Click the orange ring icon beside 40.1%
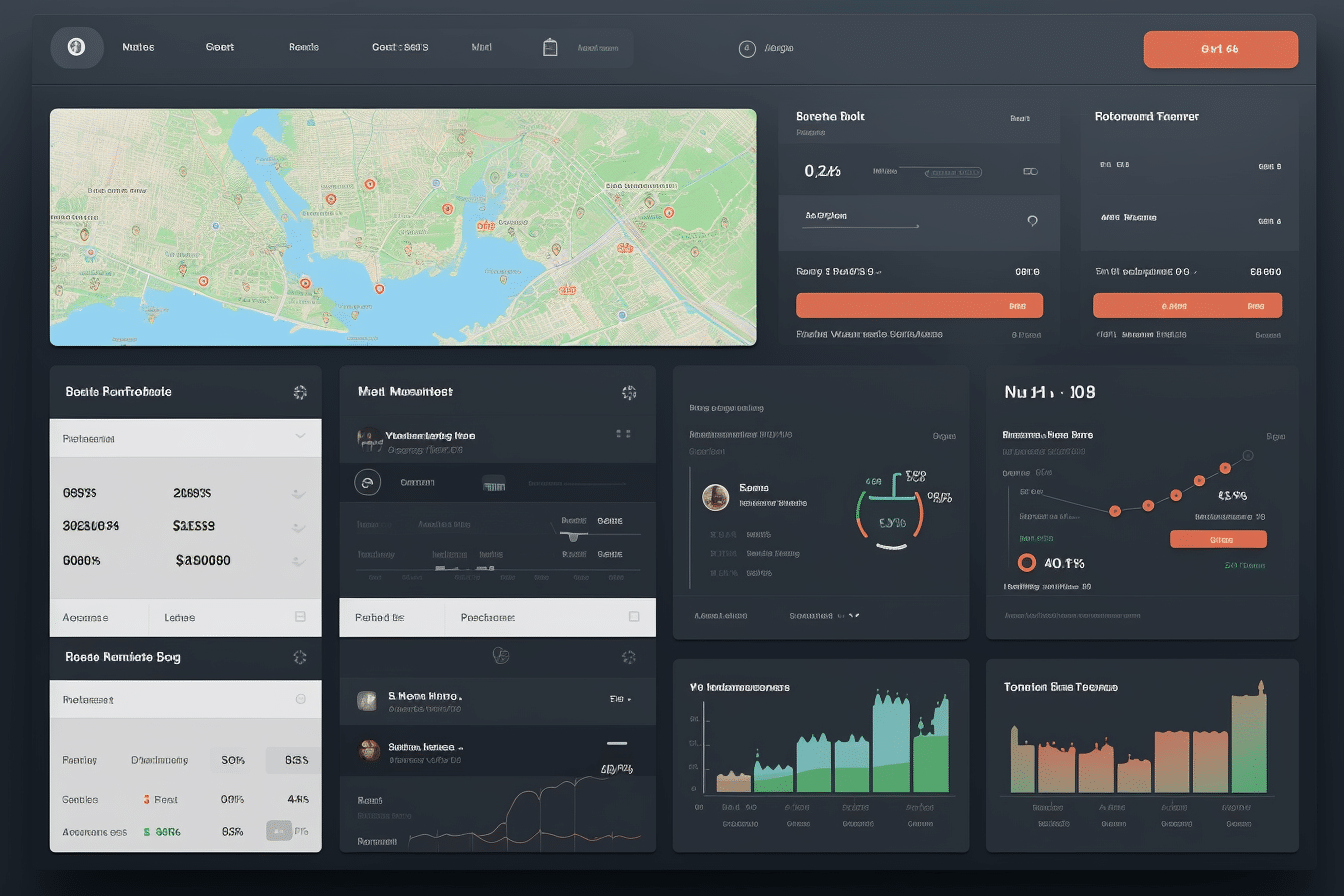Screen dimensions: 1344x896 pos(1026,563)
